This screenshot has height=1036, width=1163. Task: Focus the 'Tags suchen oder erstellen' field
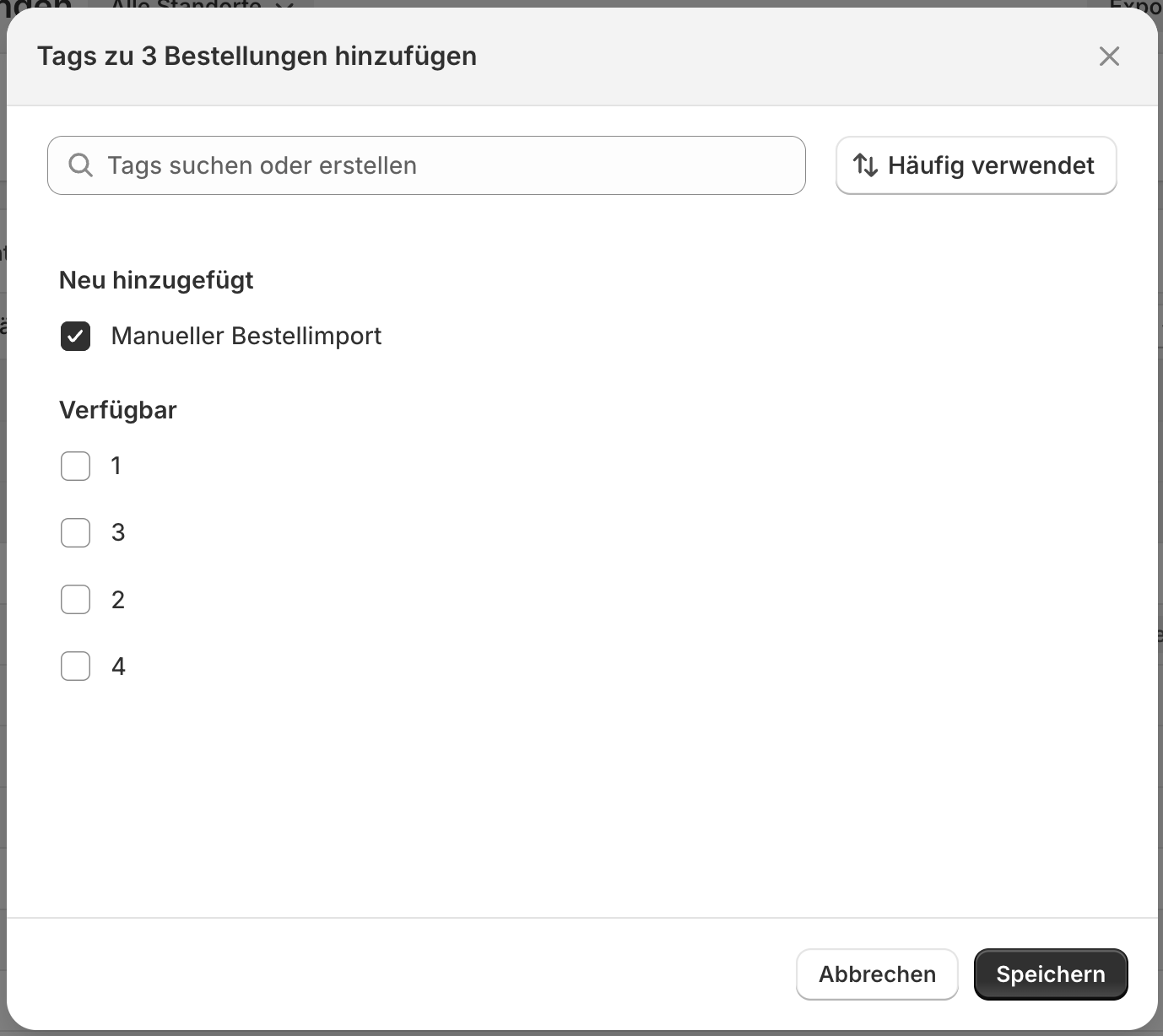[439, 165]
